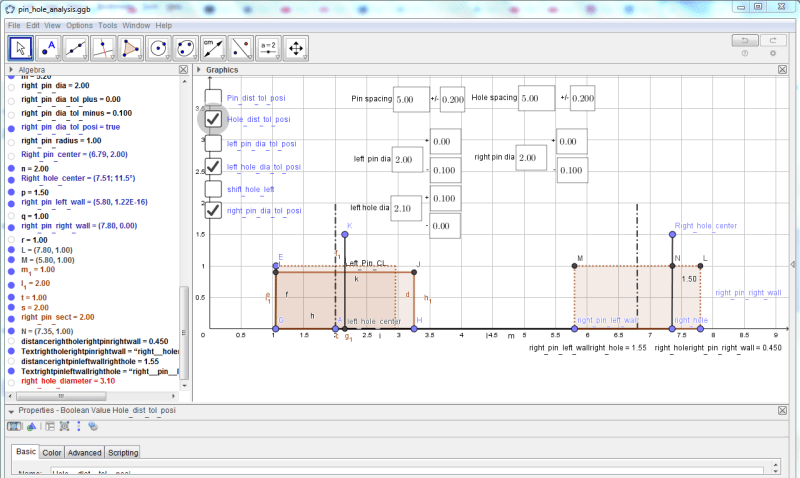Select the Basic tab
800x478 pixels.
click(x=26, y=451)
